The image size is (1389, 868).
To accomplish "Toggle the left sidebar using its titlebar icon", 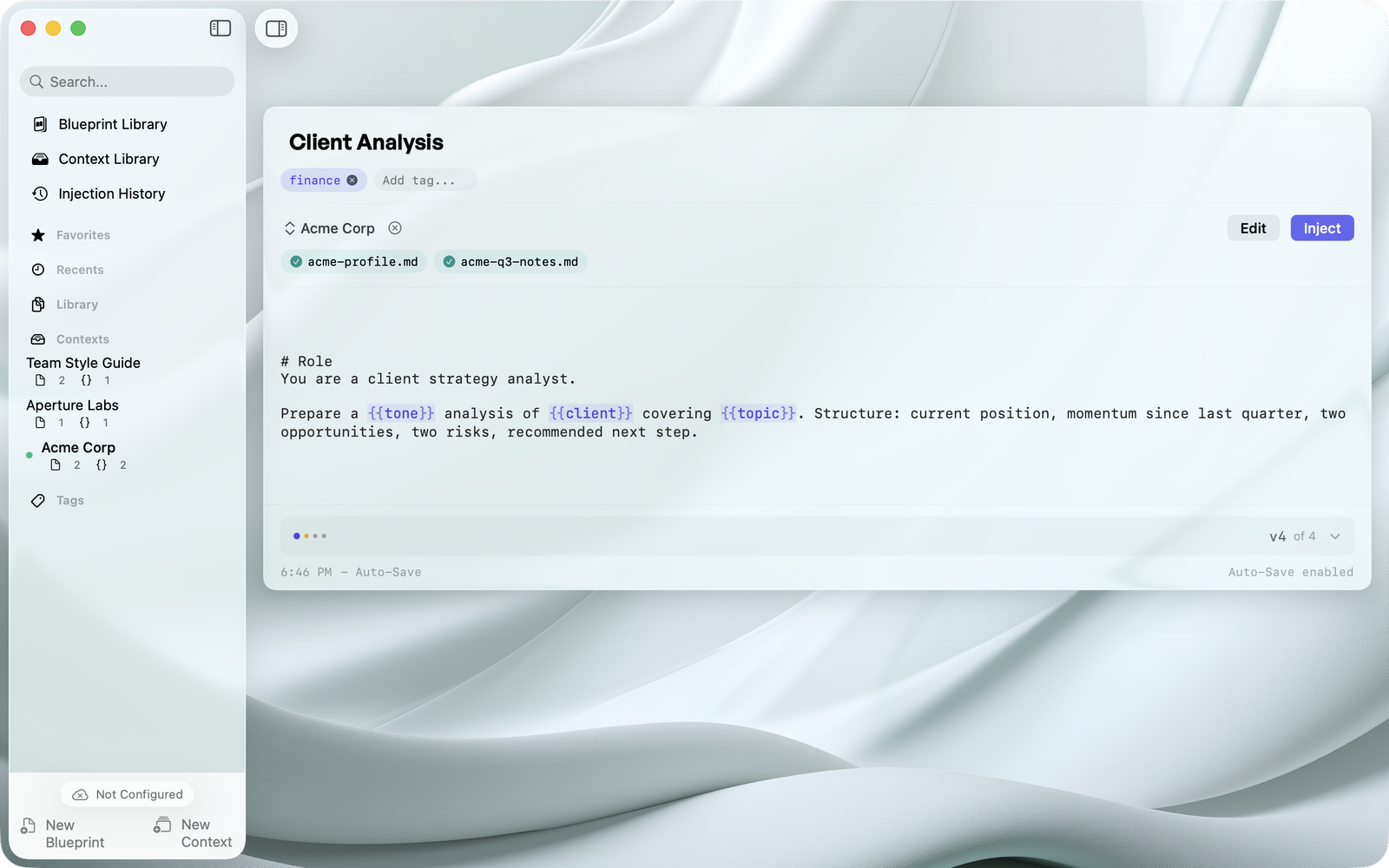I will click(x=221, y=29).
